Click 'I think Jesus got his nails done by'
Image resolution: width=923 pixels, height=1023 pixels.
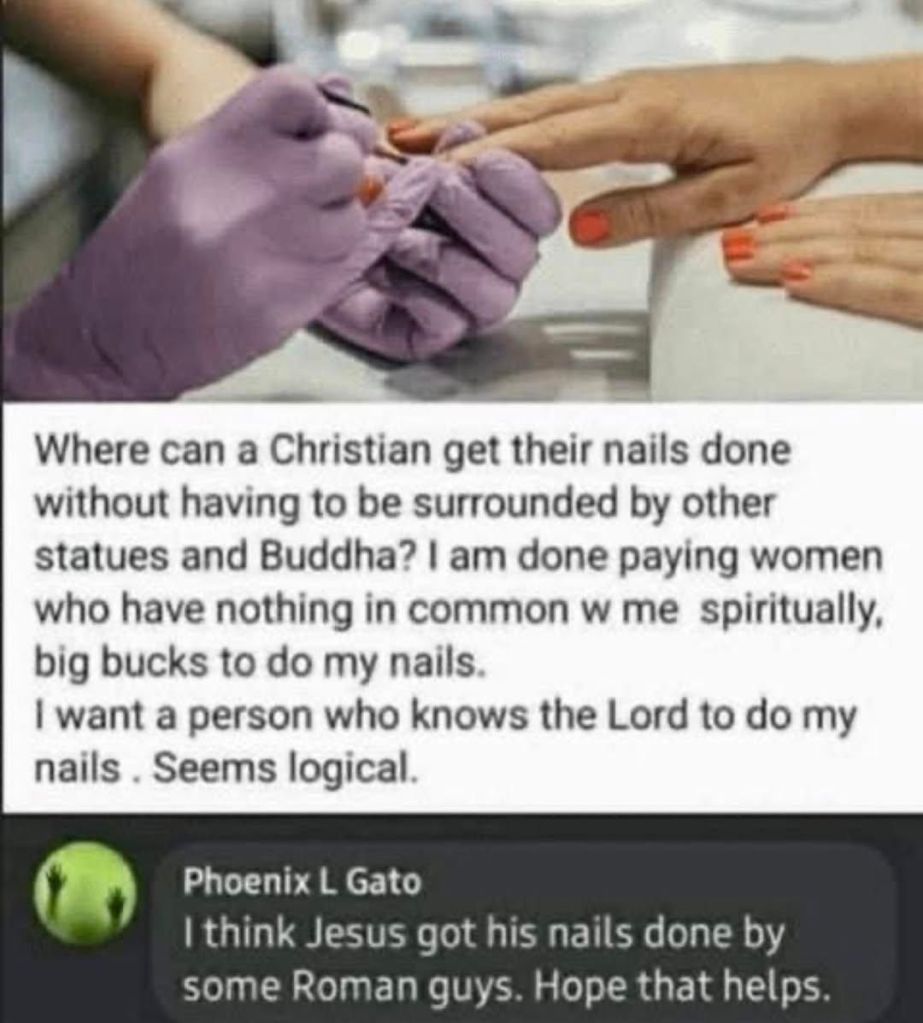click(x=484, y=934)
